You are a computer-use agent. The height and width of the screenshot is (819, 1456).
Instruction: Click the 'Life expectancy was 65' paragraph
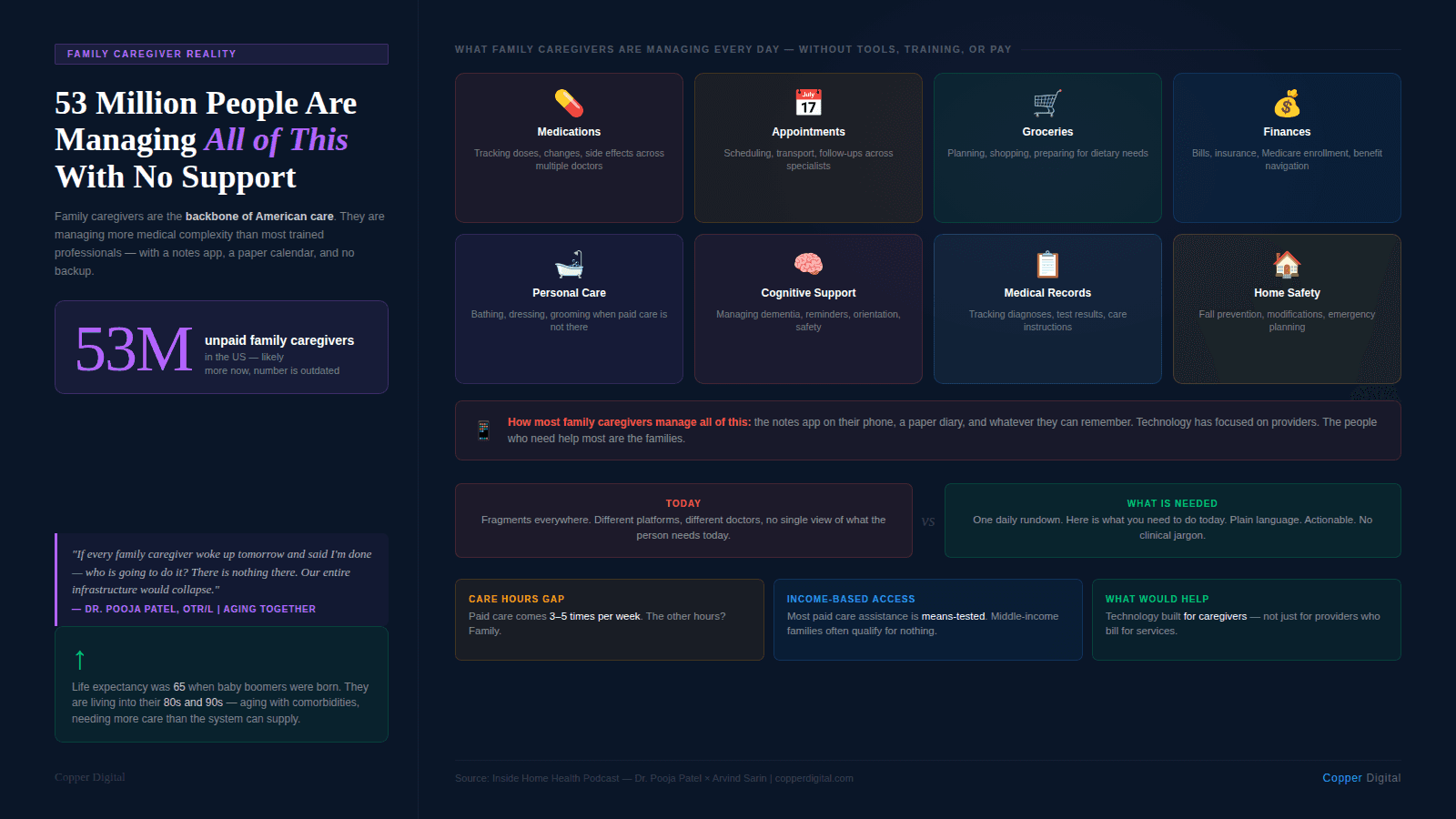(x=220, y=703)
